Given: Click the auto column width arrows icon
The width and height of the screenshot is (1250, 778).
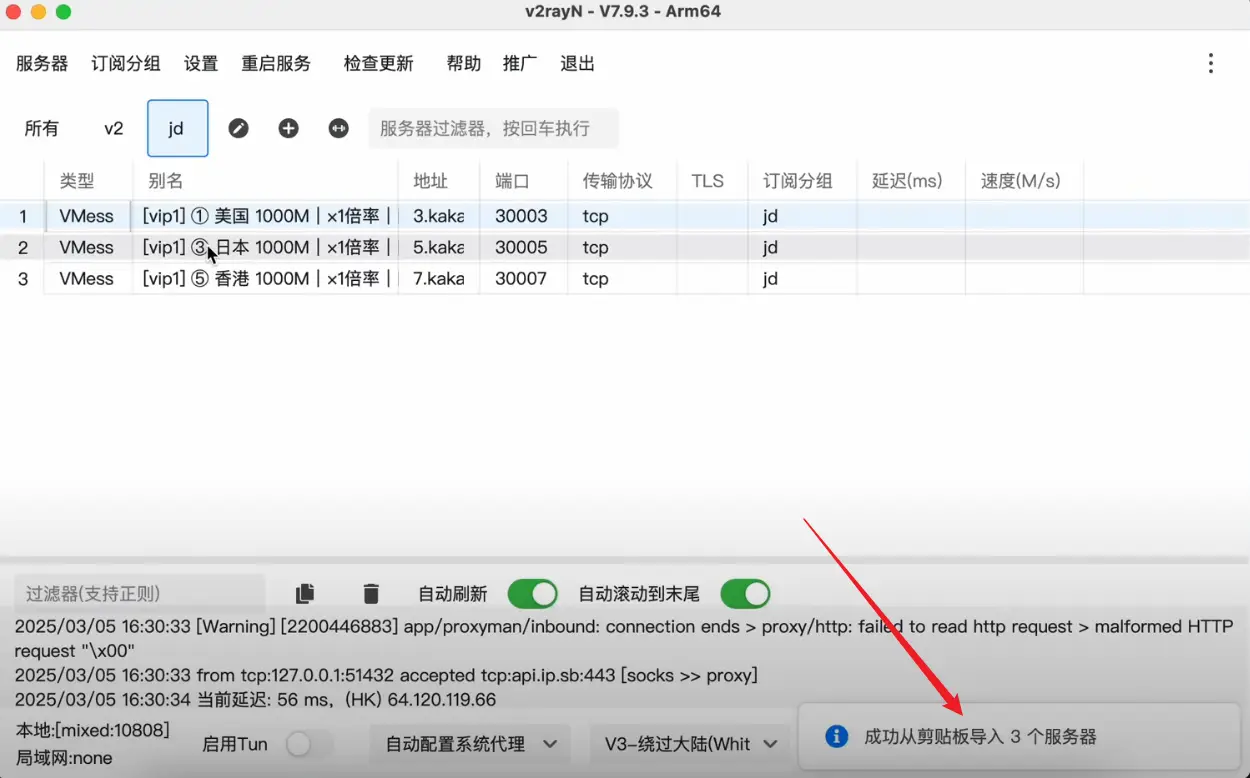Looking at the screenshot, I should (x=339, y=128).
